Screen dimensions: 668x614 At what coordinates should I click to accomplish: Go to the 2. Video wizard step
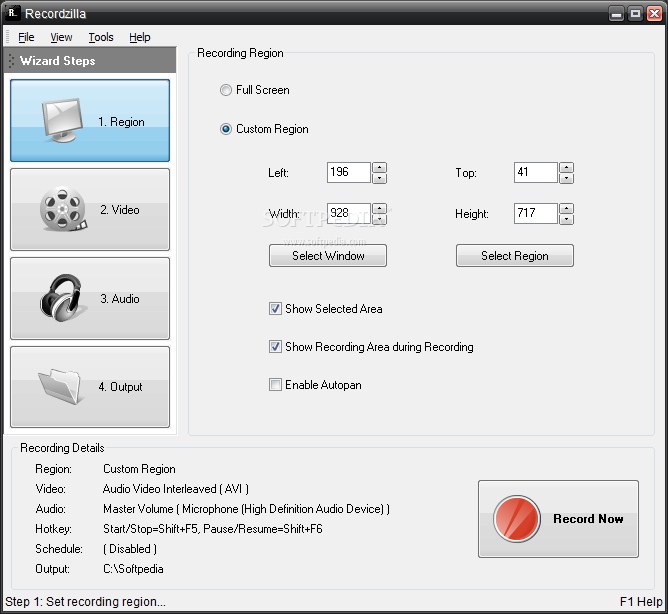[90, 209]
